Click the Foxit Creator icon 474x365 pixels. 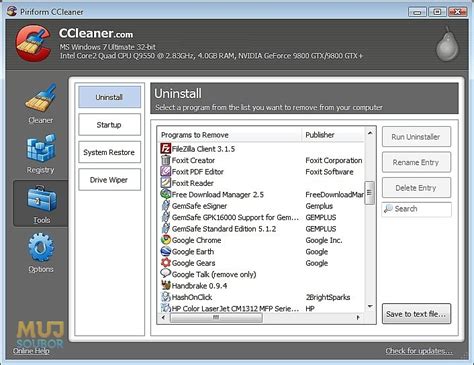coord(166,160)
